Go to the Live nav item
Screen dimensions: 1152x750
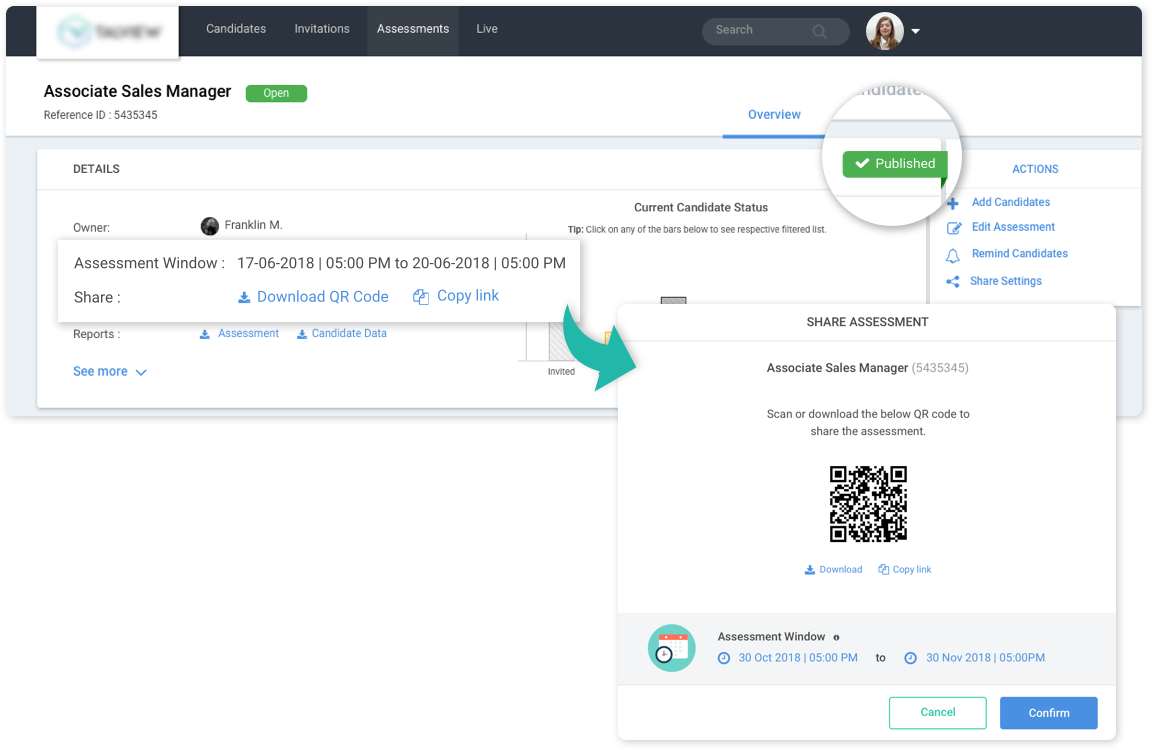(486, 29)
